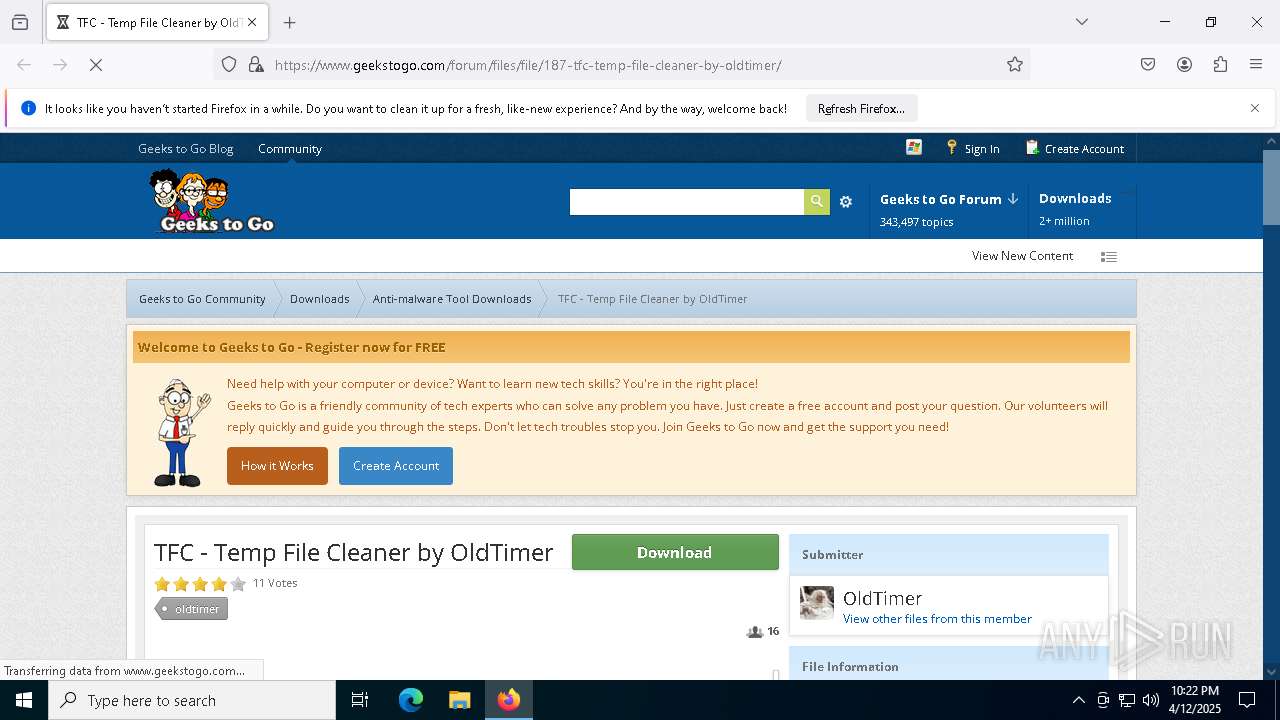
Task: Open Task View on taskbar
Action: click(x=360, y=700)
